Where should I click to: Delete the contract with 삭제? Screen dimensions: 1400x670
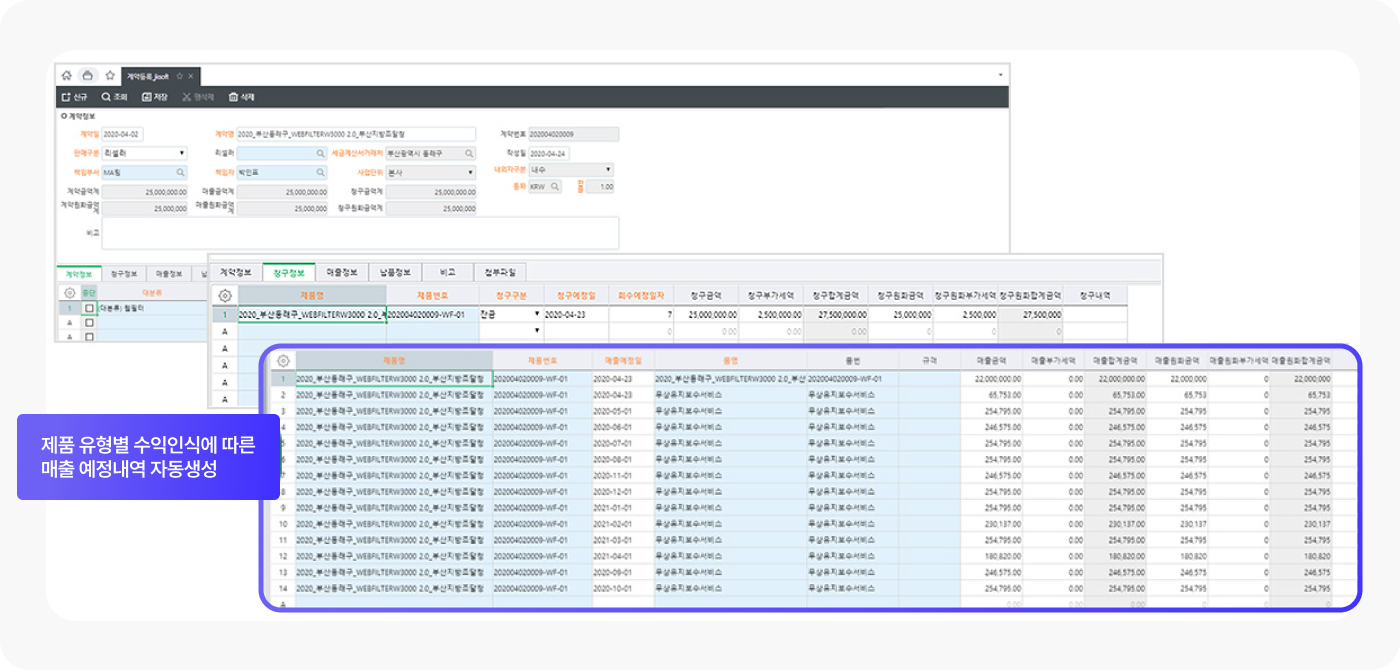pos(241,97)
